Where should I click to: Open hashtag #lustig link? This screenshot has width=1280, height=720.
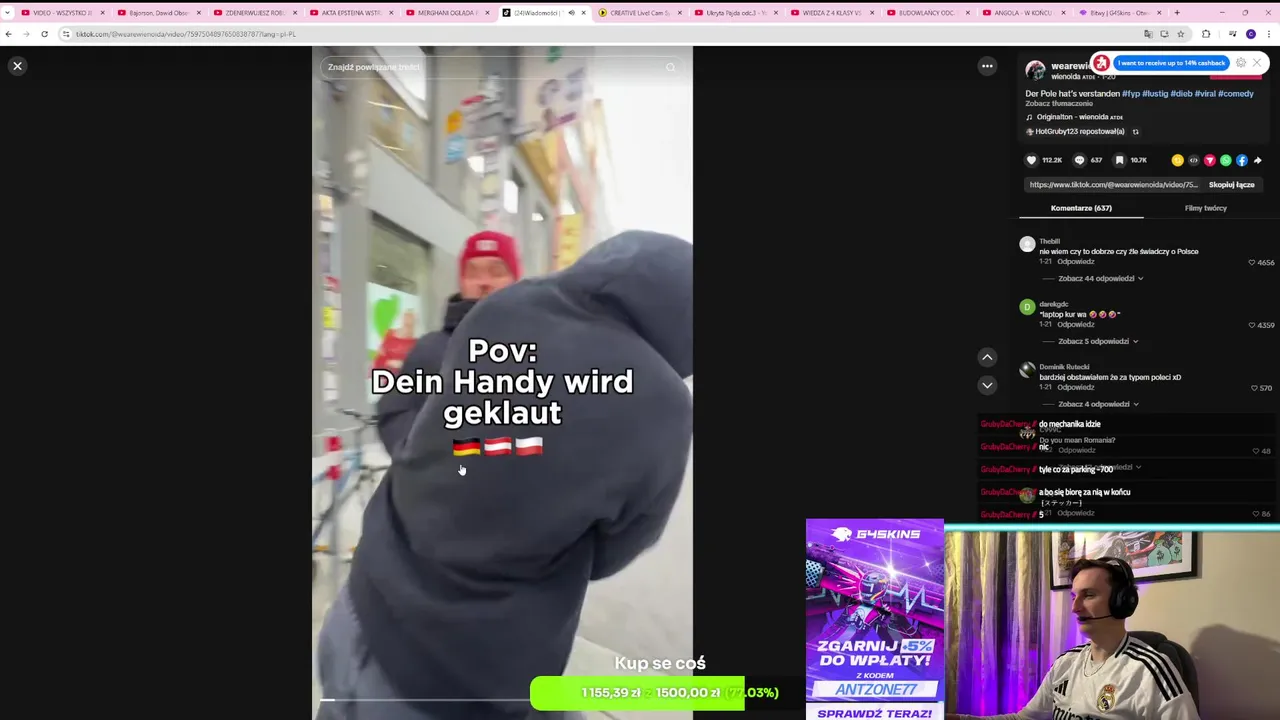coord(1155,94)
